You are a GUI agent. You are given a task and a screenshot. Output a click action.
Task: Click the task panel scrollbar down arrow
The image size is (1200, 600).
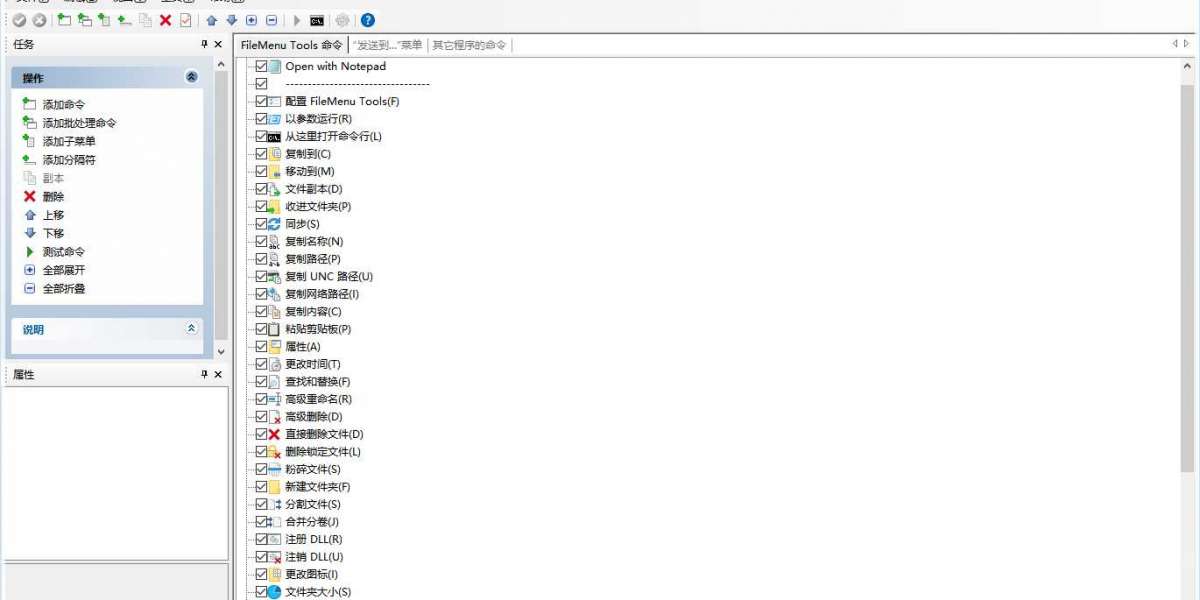click(221, 351)
